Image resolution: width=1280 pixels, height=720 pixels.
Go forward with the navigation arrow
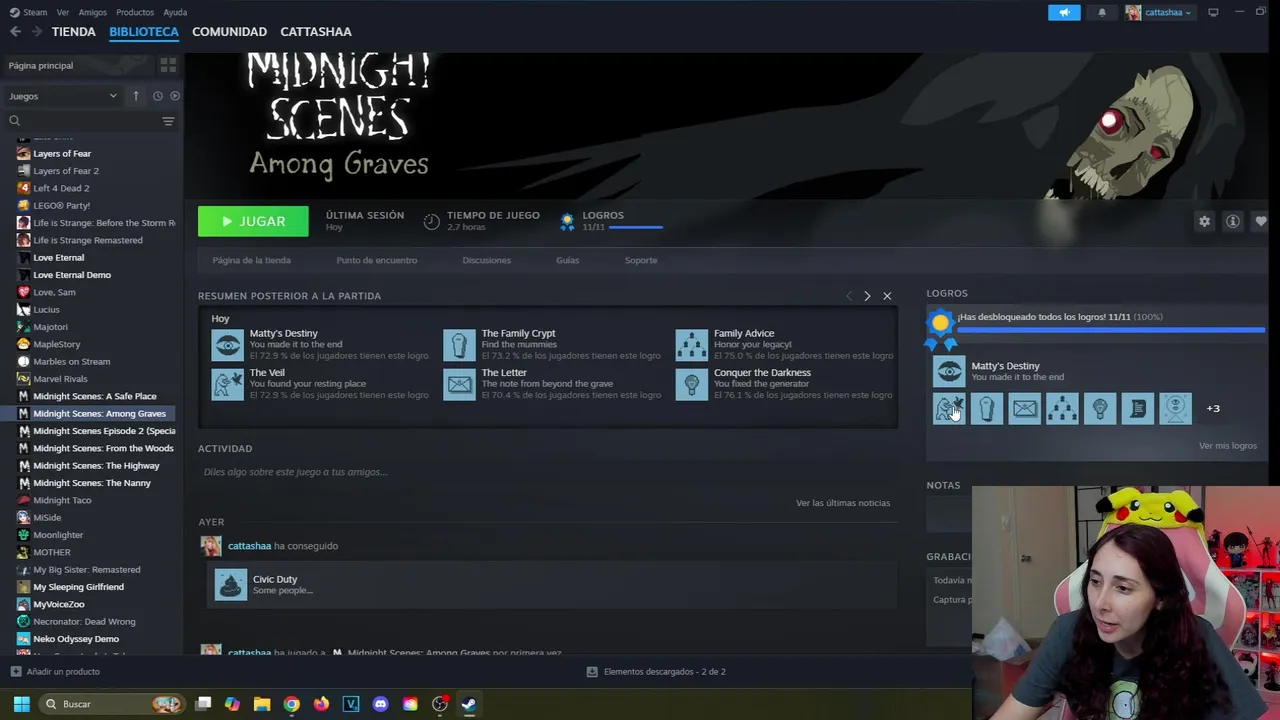pyautogui.click(x=36, y=32)
